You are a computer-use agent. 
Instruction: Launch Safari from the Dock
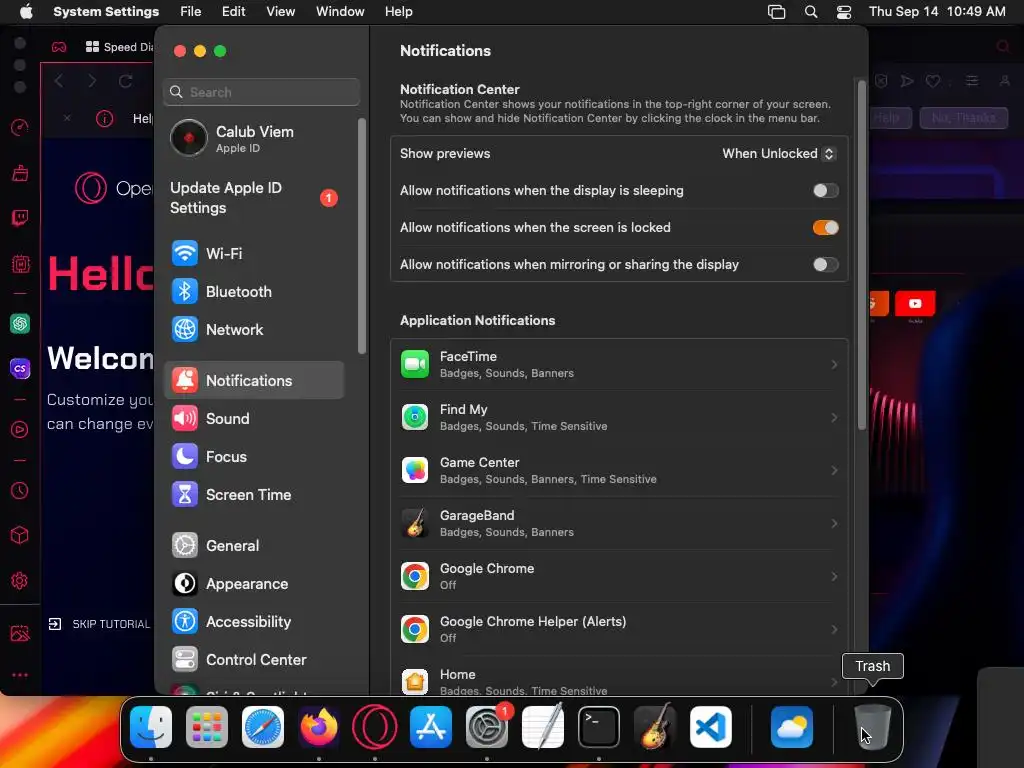click(x=263, y=727)
